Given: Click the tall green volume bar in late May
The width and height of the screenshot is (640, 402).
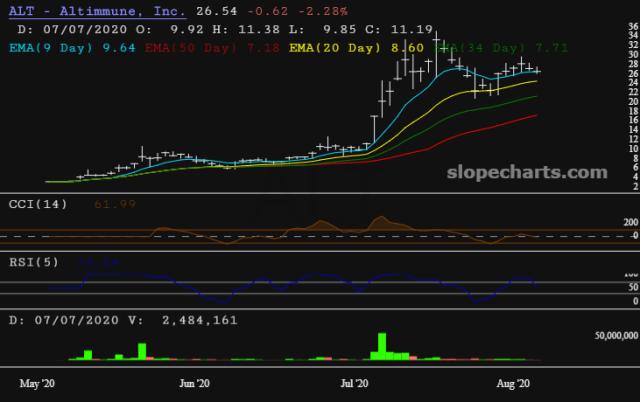Looking at the screenshot, I should tap(142, 350).
